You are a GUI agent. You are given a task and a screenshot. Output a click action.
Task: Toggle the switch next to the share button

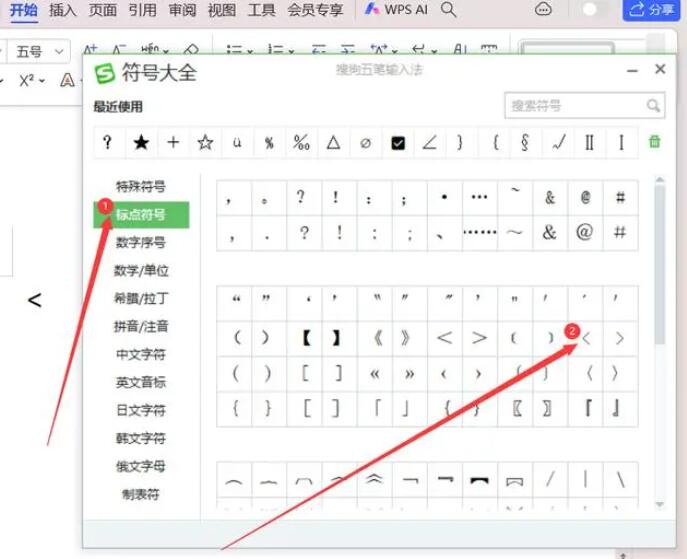pyautogui.click(x=596, y=10)
